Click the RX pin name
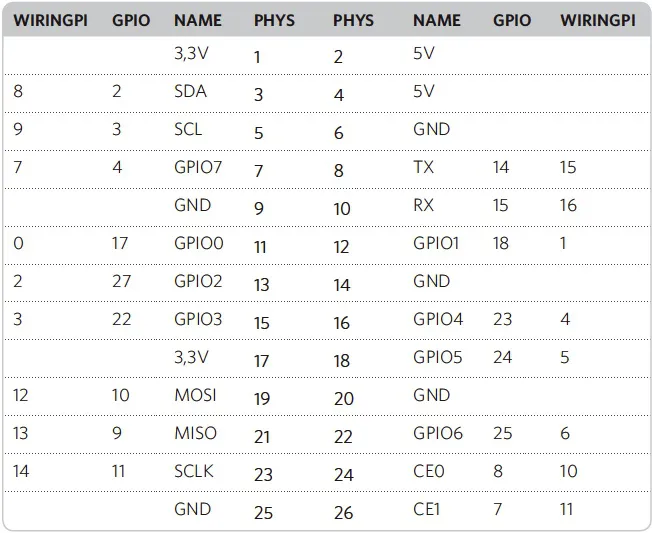Viewport: 652px width, 533px height. pos(423,205)
